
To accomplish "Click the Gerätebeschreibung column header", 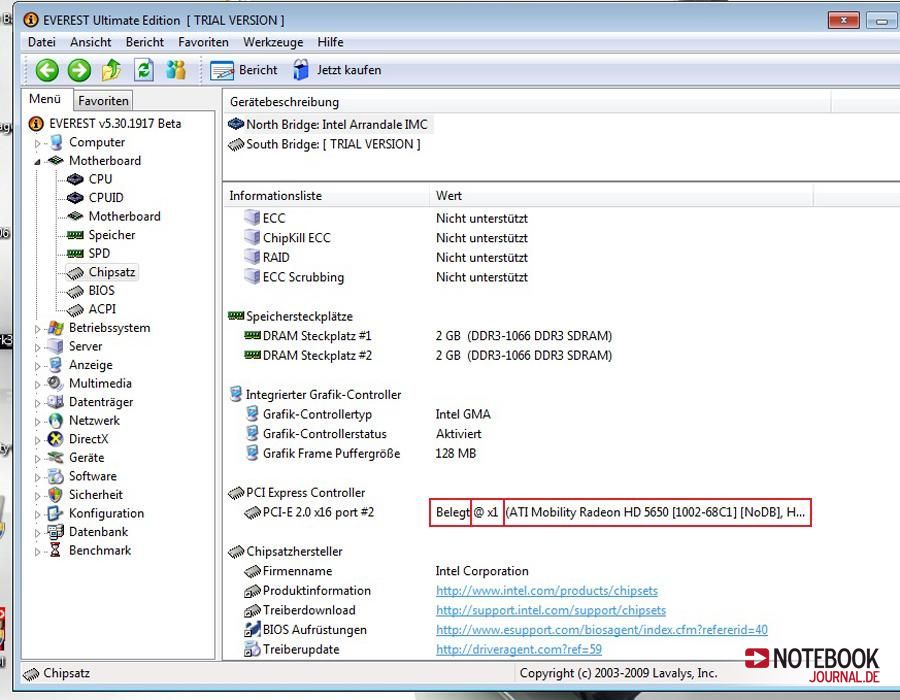I will [x=526, y=102].
